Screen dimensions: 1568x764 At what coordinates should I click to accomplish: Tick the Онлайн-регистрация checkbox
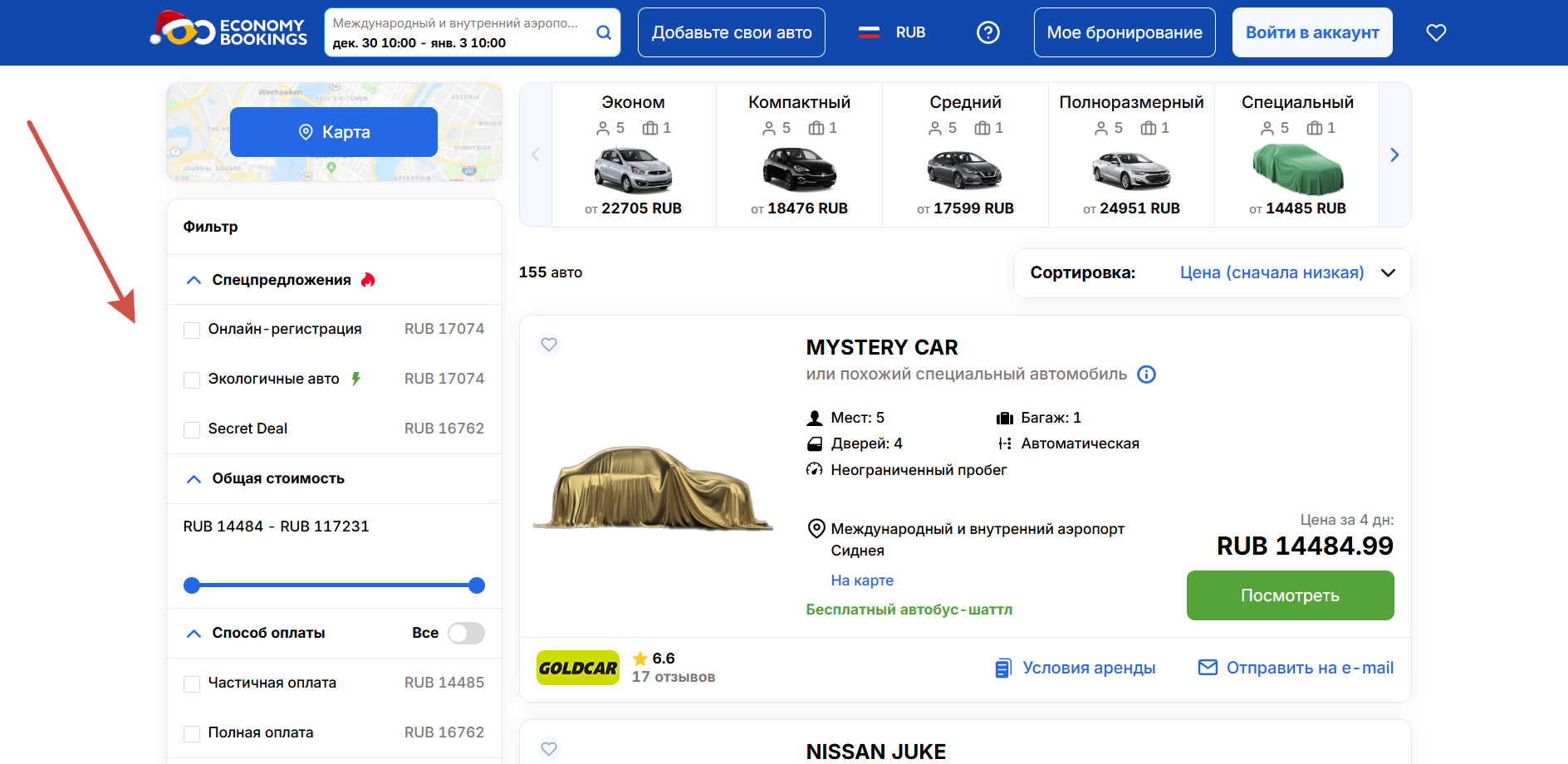click(x=192, y=330)
